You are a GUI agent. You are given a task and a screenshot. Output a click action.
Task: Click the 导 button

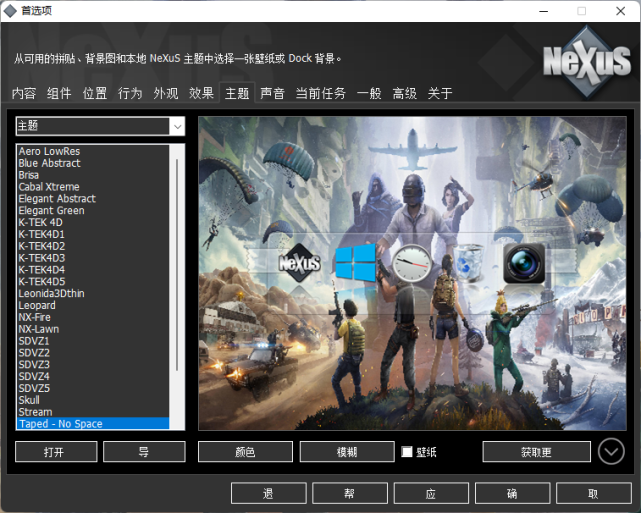click(144, 452)
